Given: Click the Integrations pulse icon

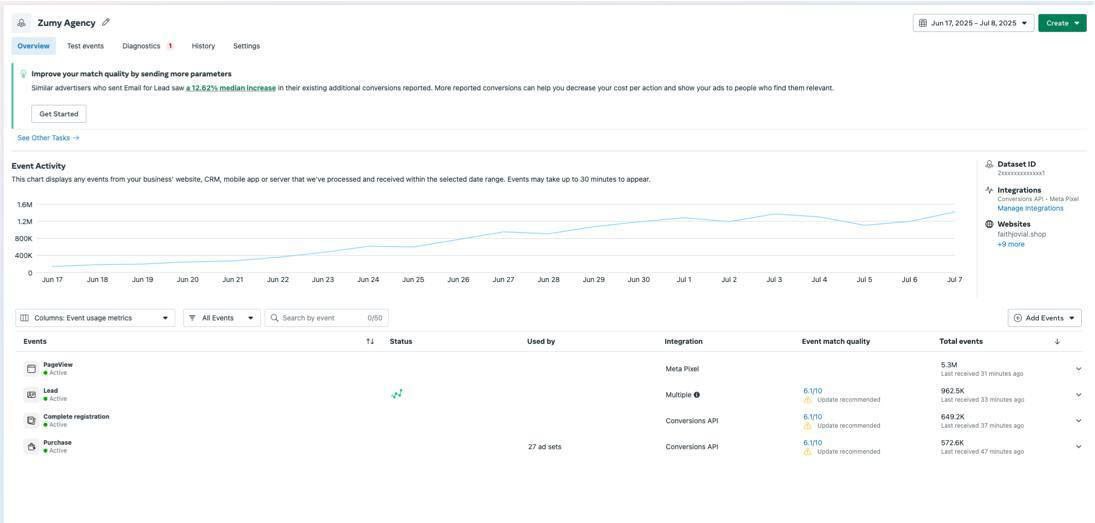Looking at the screenshot, I should (x=989, y=190).
